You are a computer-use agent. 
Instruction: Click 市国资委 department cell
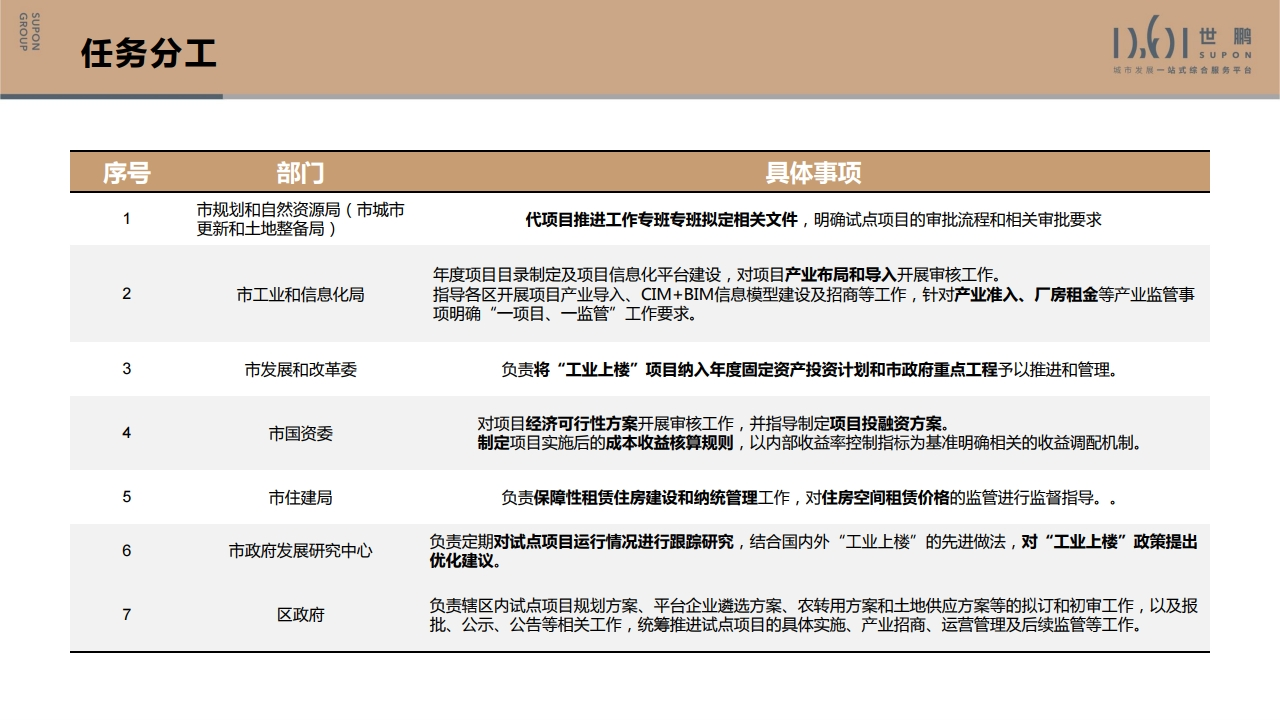point(300,433)
